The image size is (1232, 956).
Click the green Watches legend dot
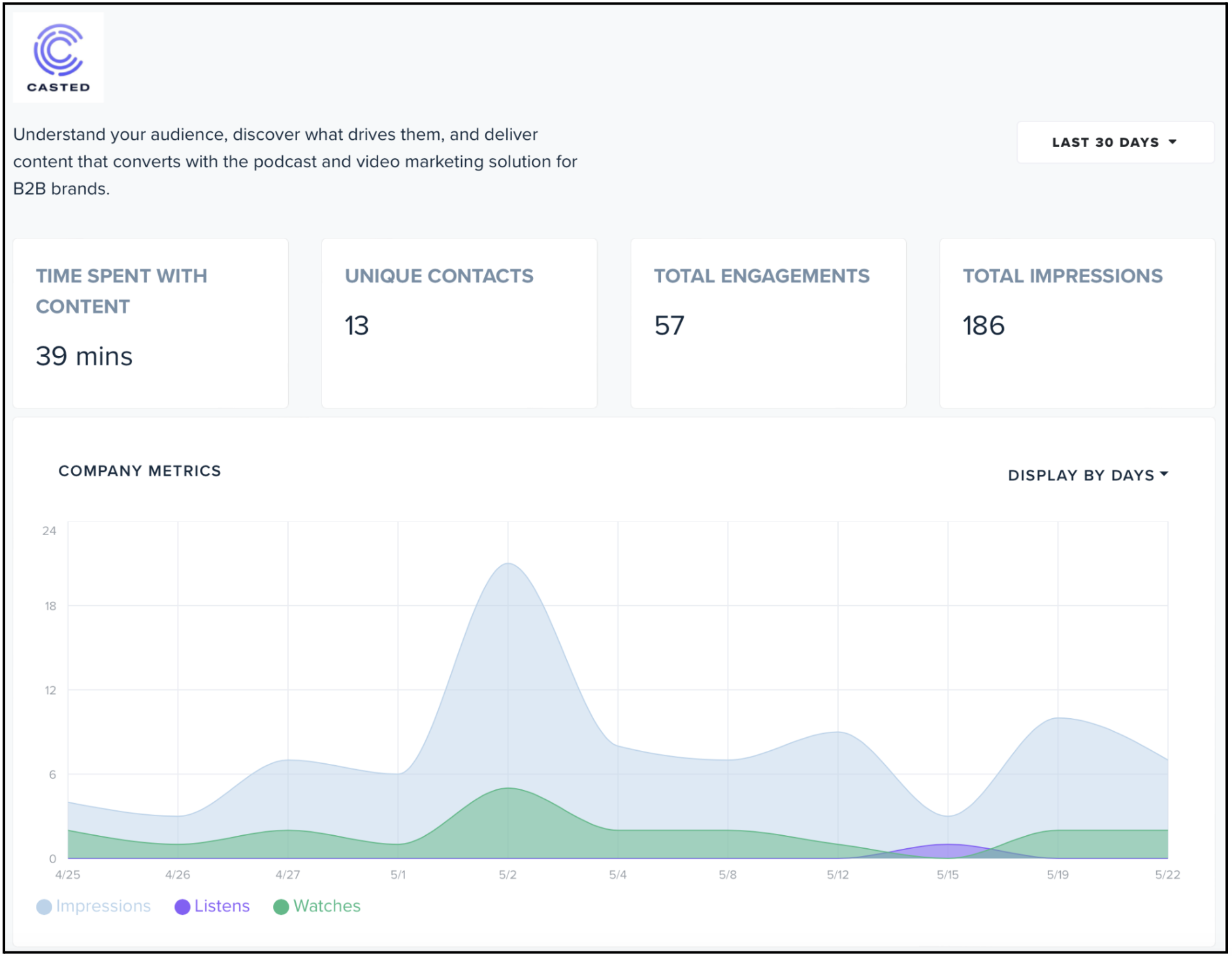click(281, 907)
